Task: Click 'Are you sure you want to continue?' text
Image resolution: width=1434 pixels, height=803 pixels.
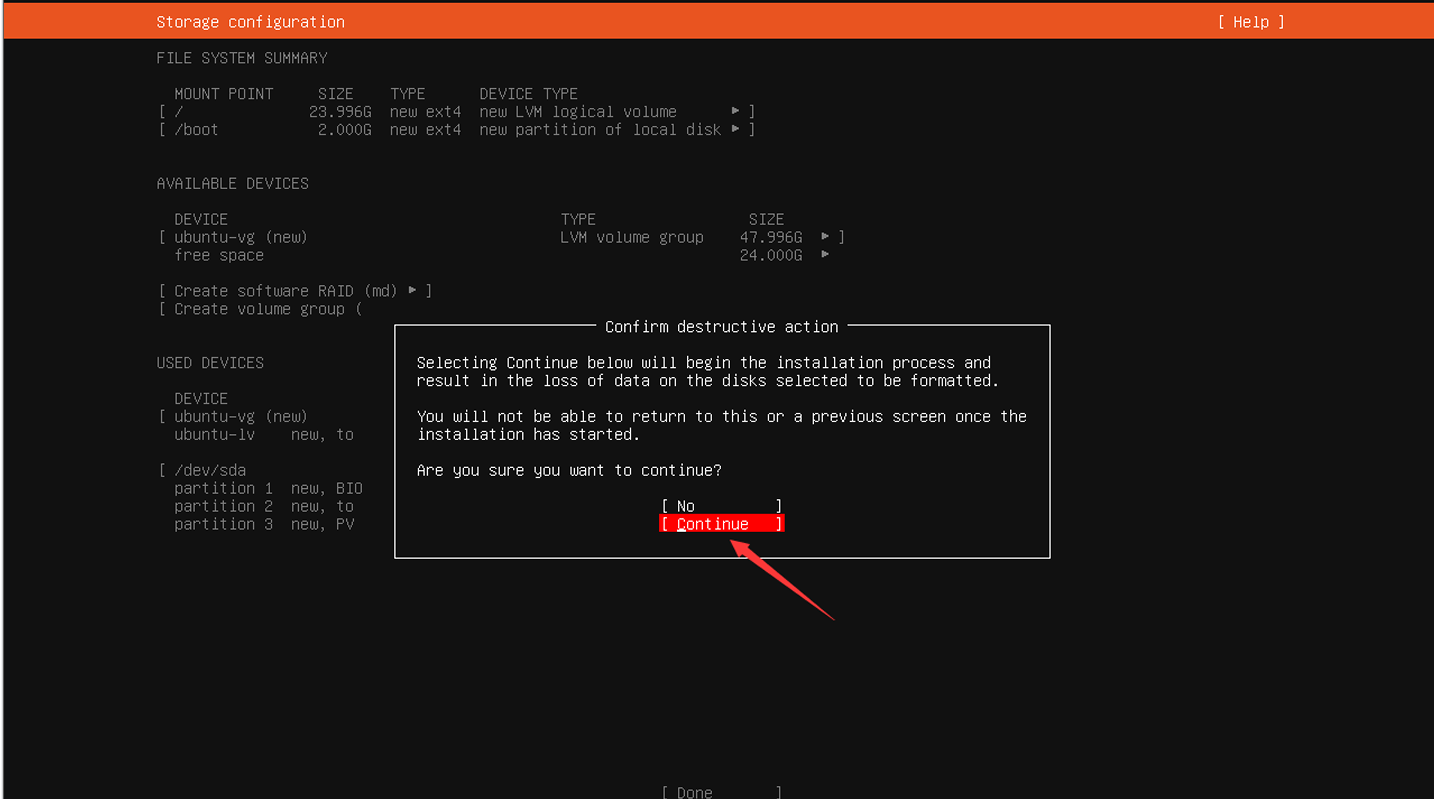Action: tap(569, 471)
